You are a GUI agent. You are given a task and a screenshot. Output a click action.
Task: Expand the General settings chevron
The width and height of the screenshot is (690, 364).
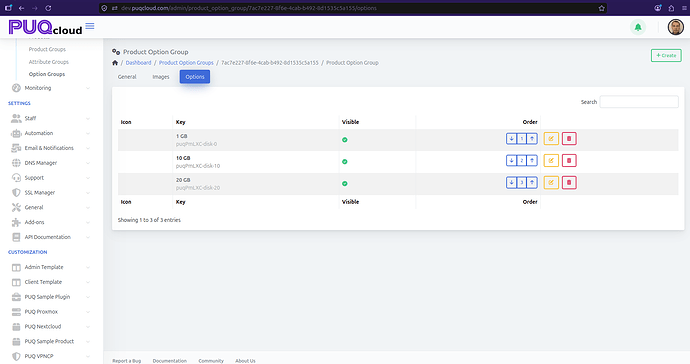(88, 207)
